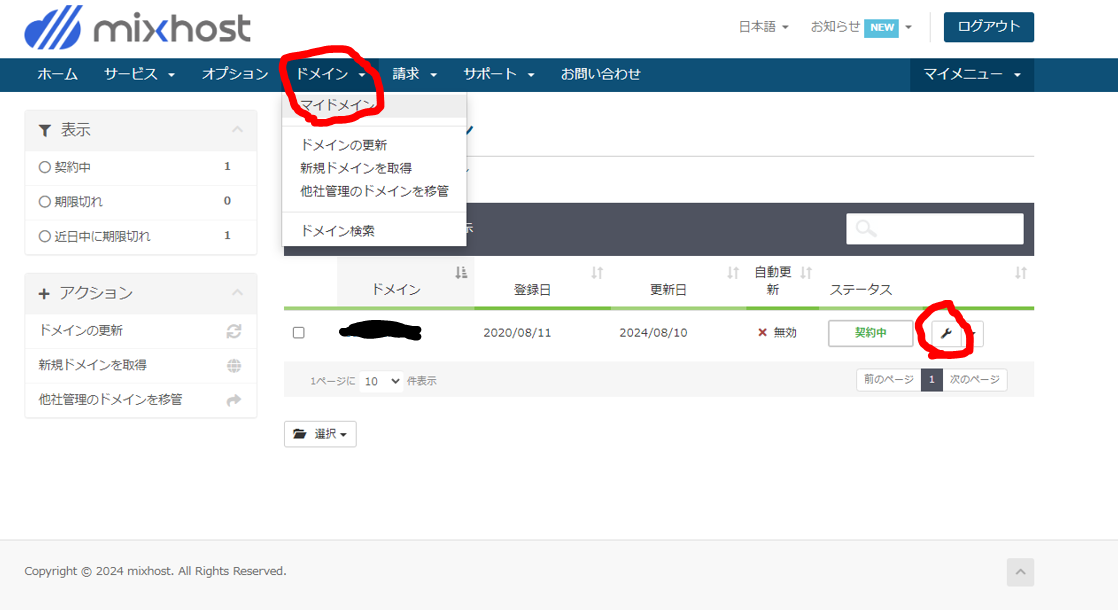
Task: Click the 前のページ pagination button
Action: click(888, 380)
